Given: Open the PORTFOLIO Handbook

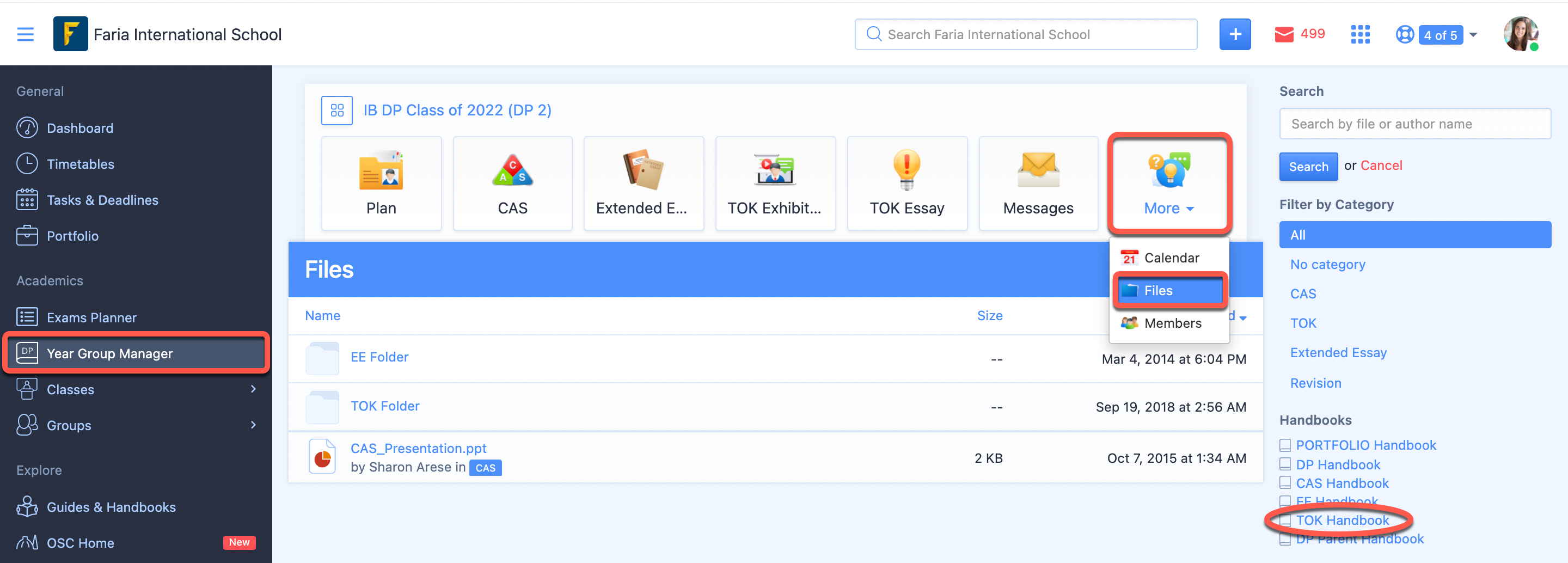Looking at the screenshot, I should (1365, 445).
